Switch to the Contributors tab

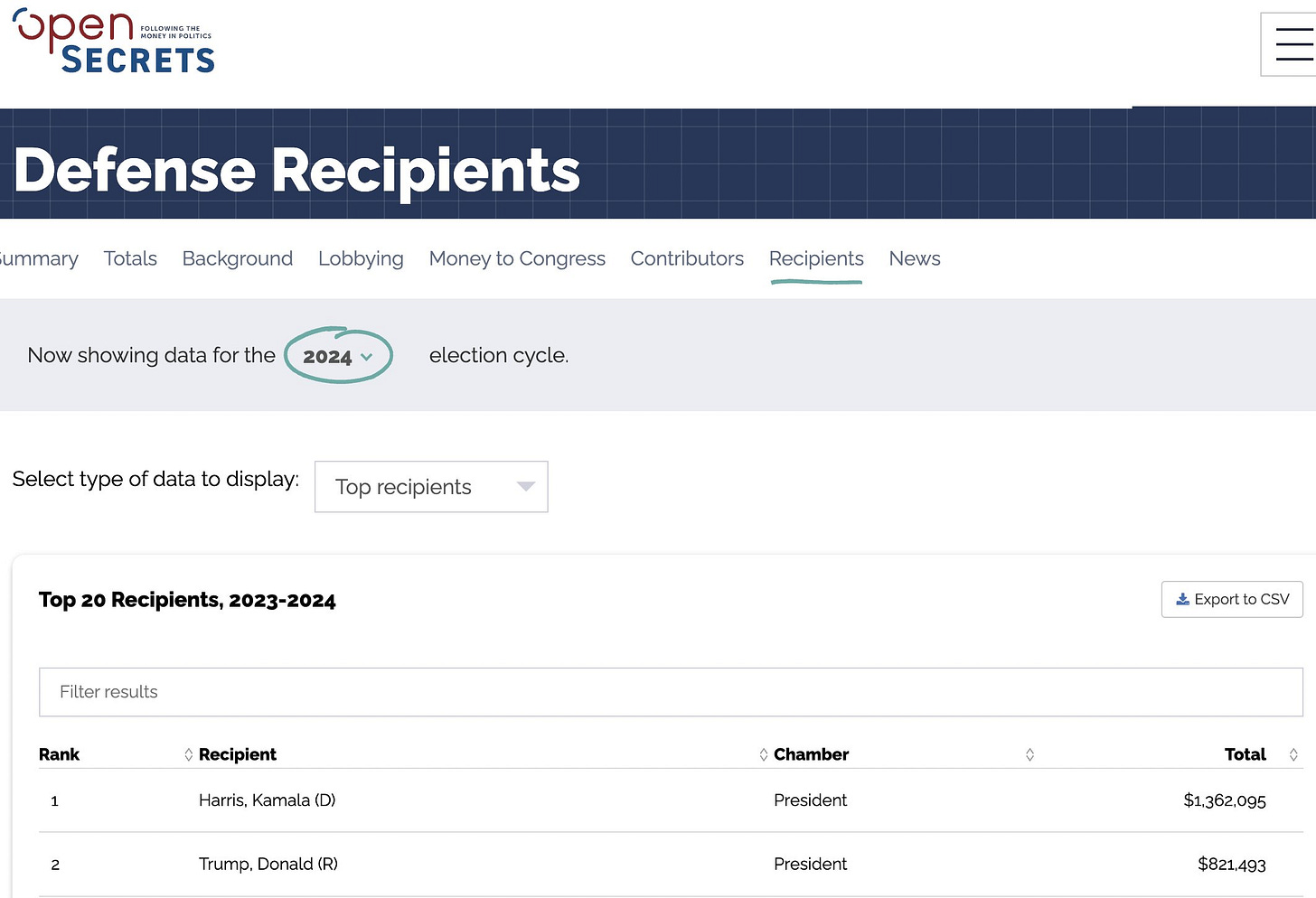coord(687,258)
